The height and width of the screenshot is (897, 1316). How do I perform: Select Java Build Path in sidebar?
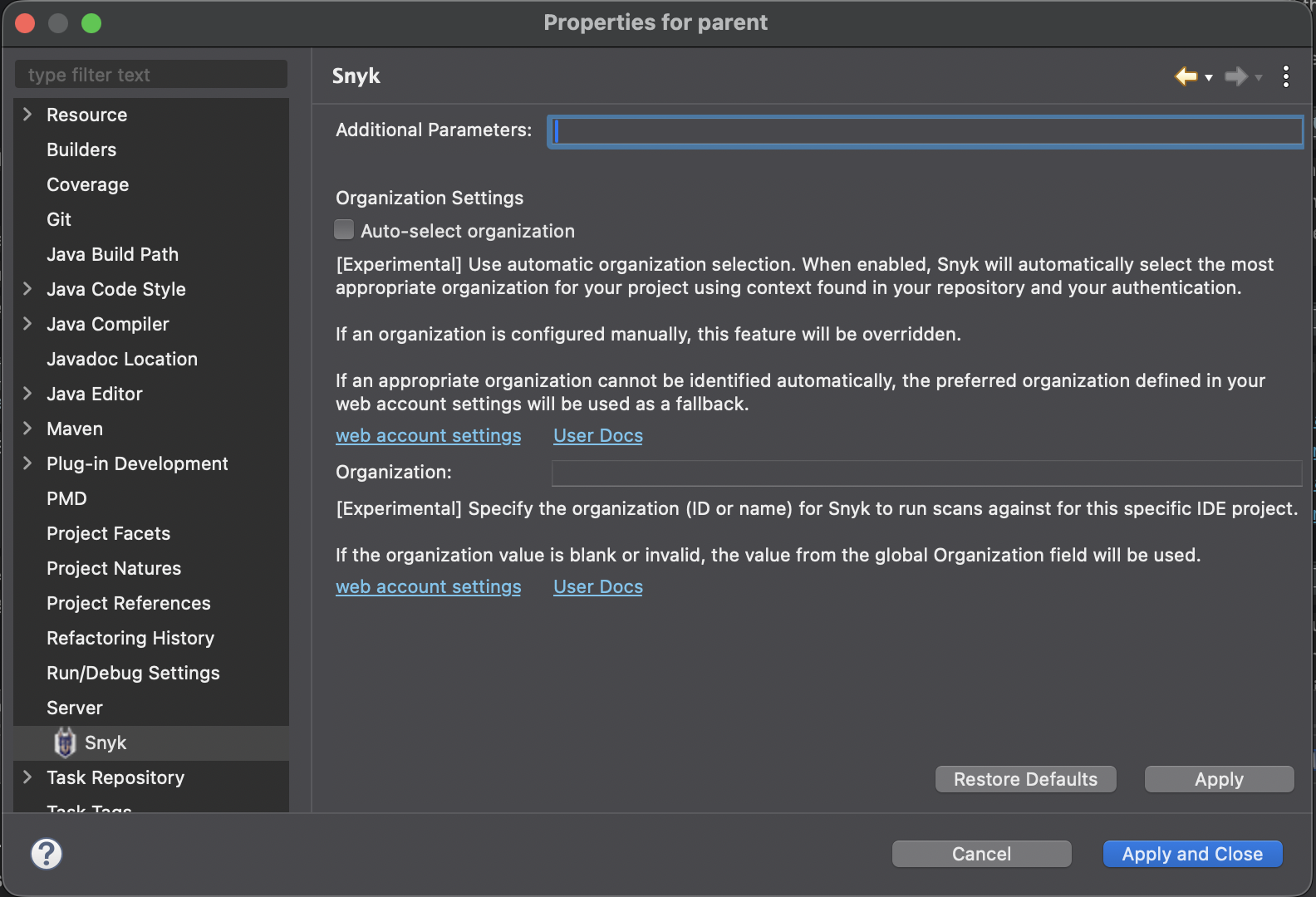pos(112,254)
